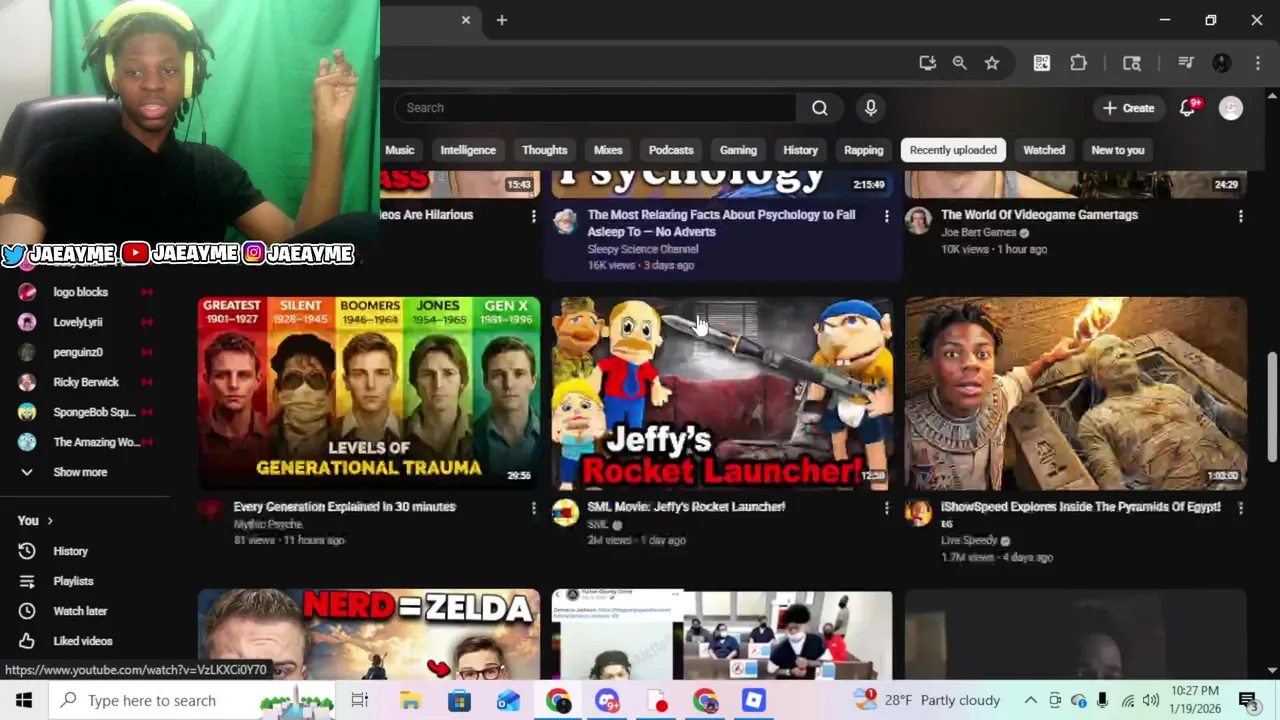The image size is (1280, 720).
Task: Open Chrome zoom magnifier in address bar
Action: (959, 63)
